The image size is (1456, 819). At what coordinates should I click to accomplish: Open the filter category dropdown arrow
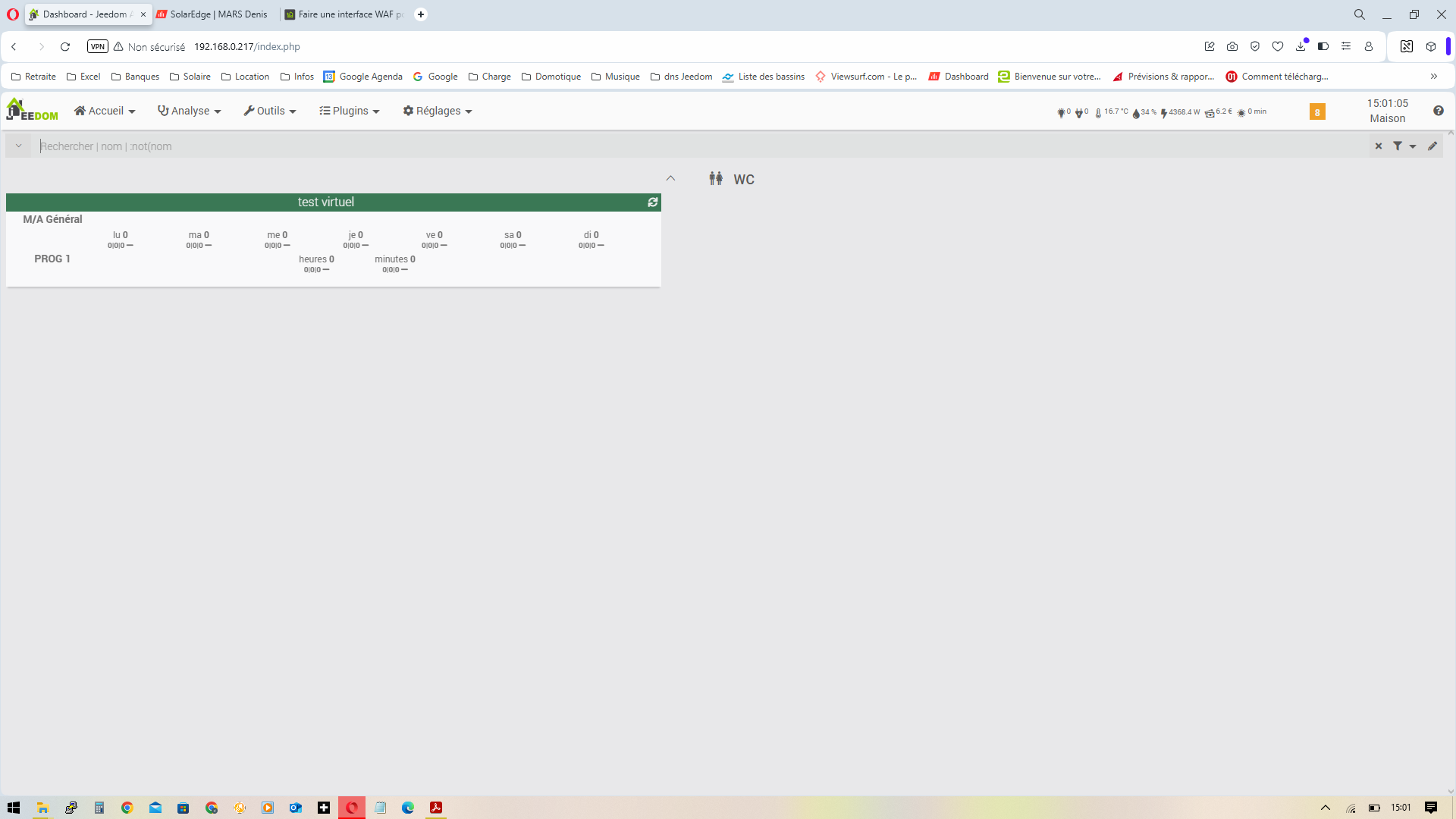click(x=1413, y=146)
